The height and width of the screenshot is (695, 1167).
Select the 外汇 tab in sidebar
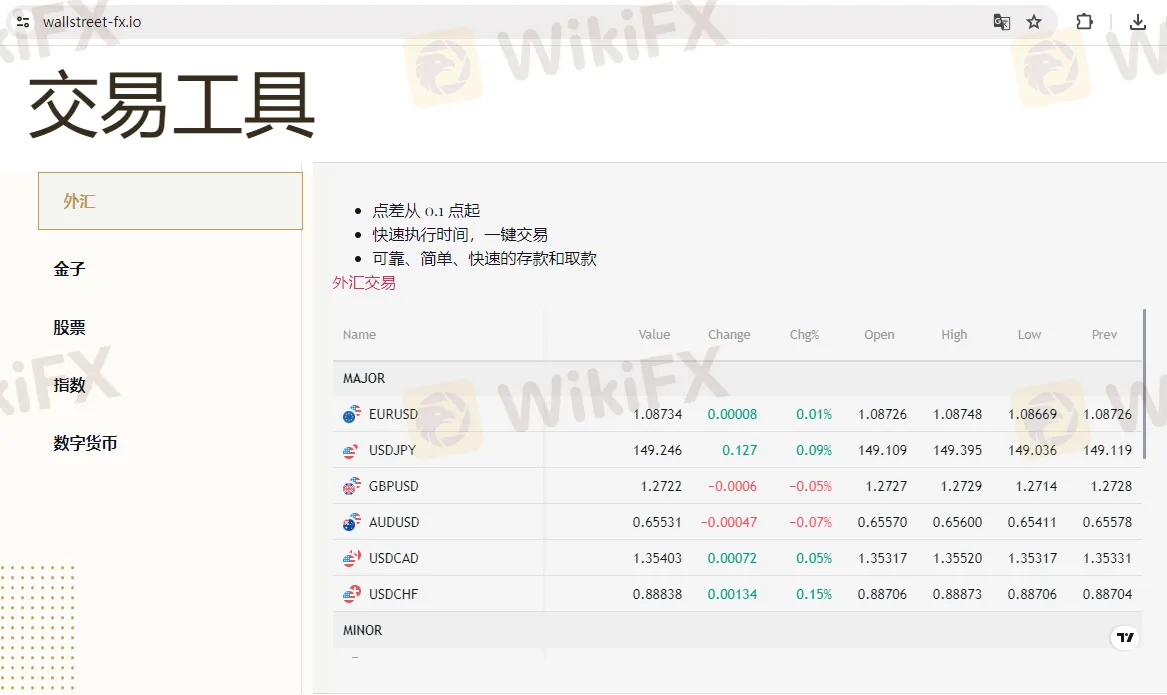click(x=170, y=201)
